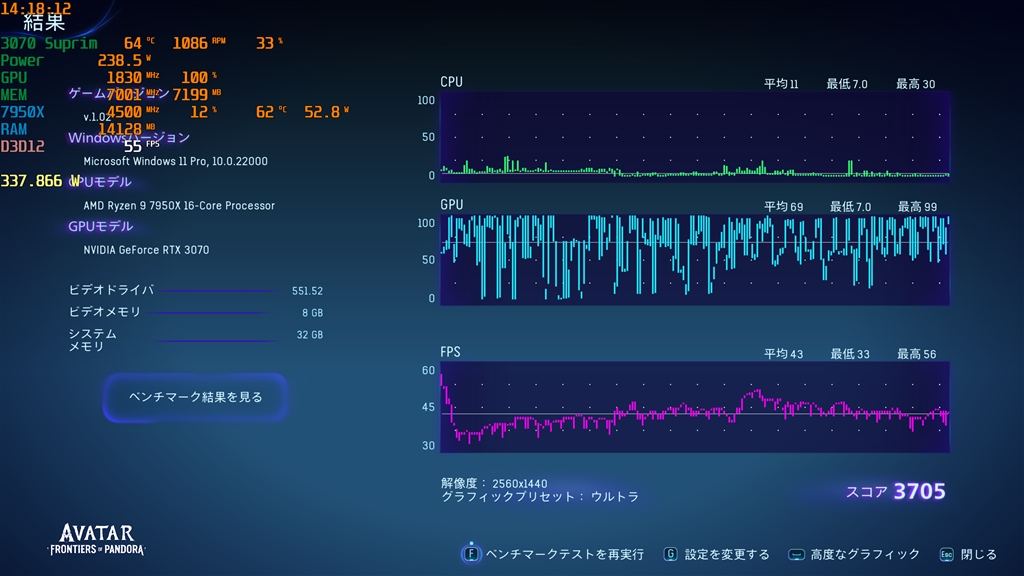Click FPS 平均 43 value
1024x576 pixels.
click(783, 354)
